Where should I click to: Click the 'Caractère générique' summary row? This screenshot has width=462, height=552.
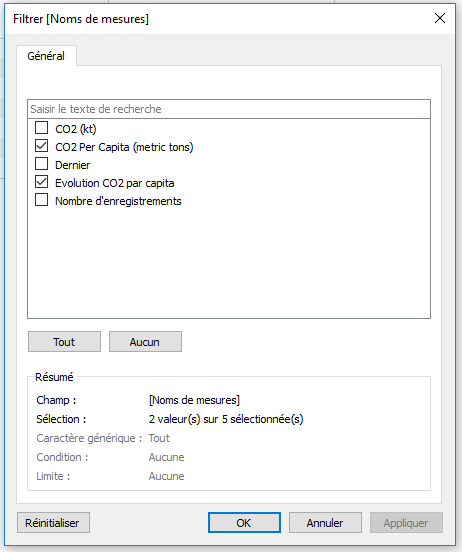[x=103, y=438]
